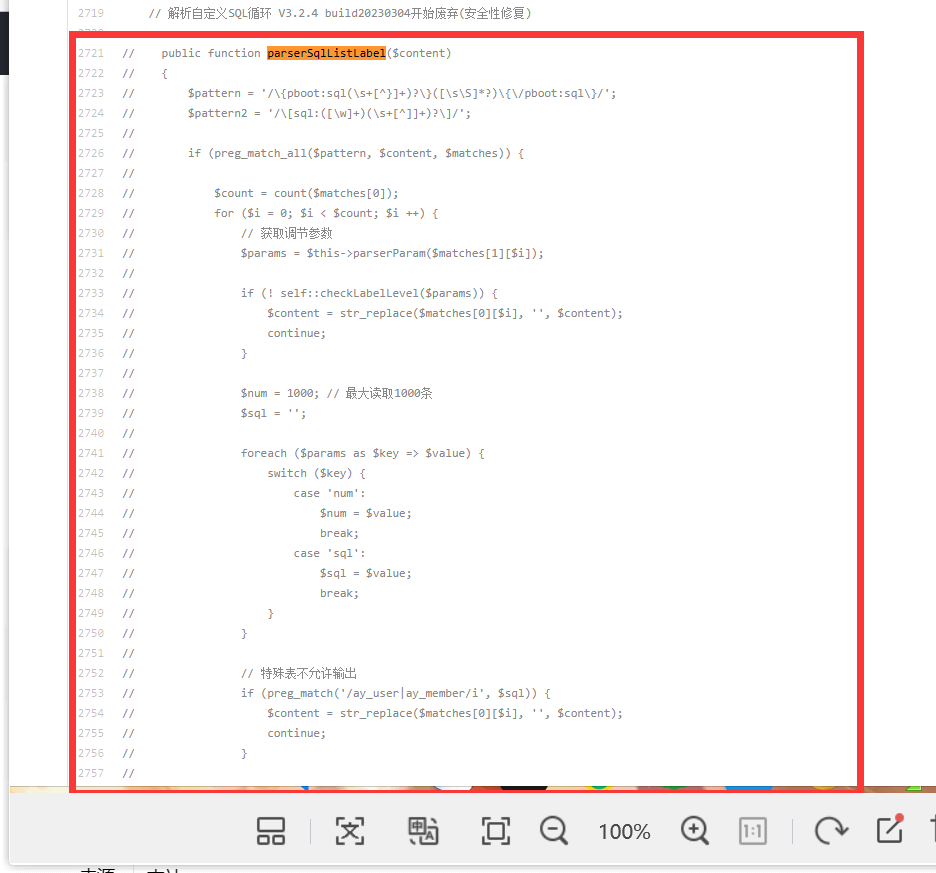This screenshot has width=936, height=873.
Task: Zoom in using the plus magnifier
Action: pyautogui.click(x=695, y=831)
